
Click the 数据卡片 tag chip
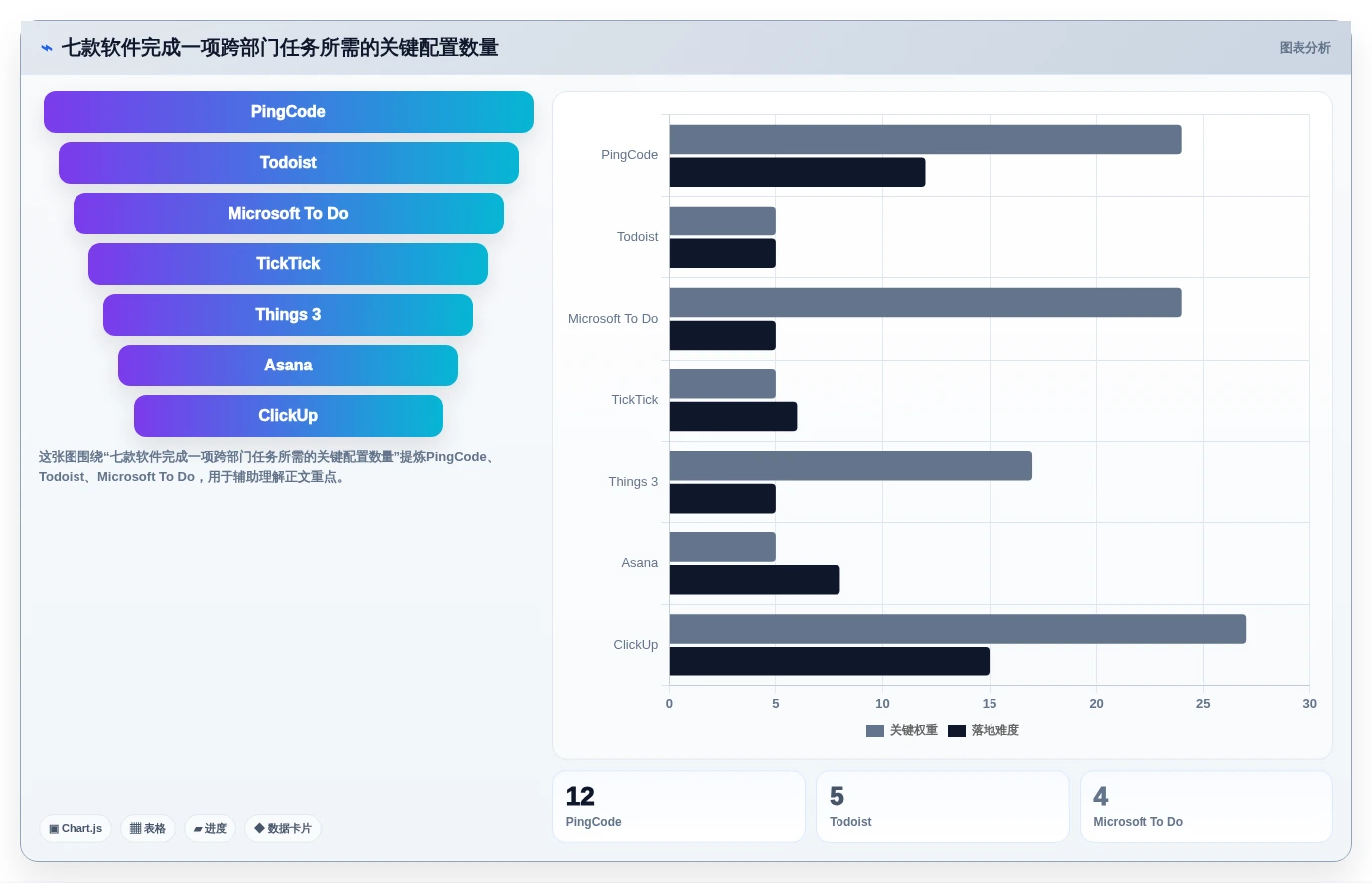click(283, 828)
